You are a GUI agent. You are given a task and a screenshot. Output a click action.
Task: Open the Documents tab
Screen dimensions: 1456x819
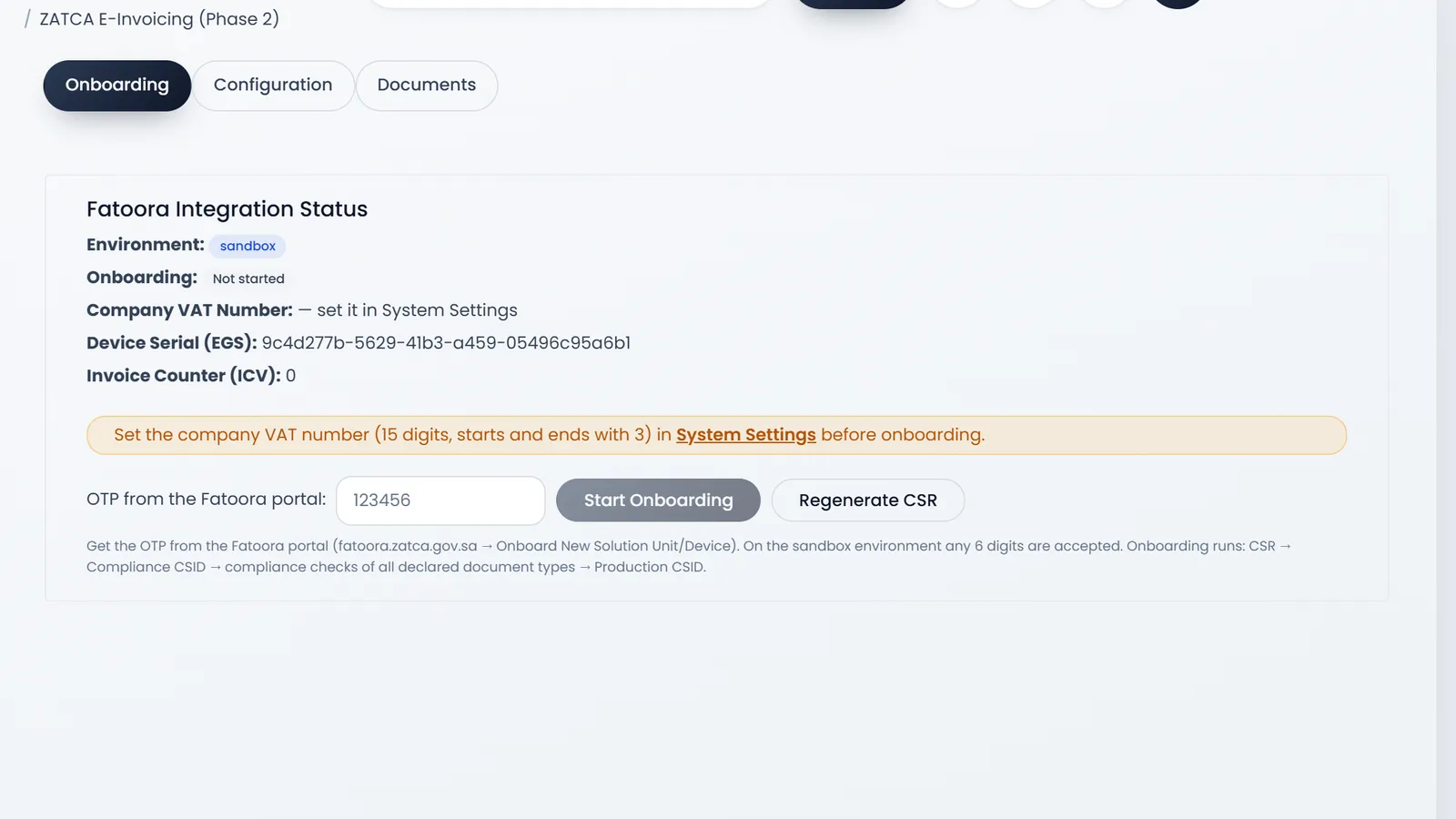[427, 86]
